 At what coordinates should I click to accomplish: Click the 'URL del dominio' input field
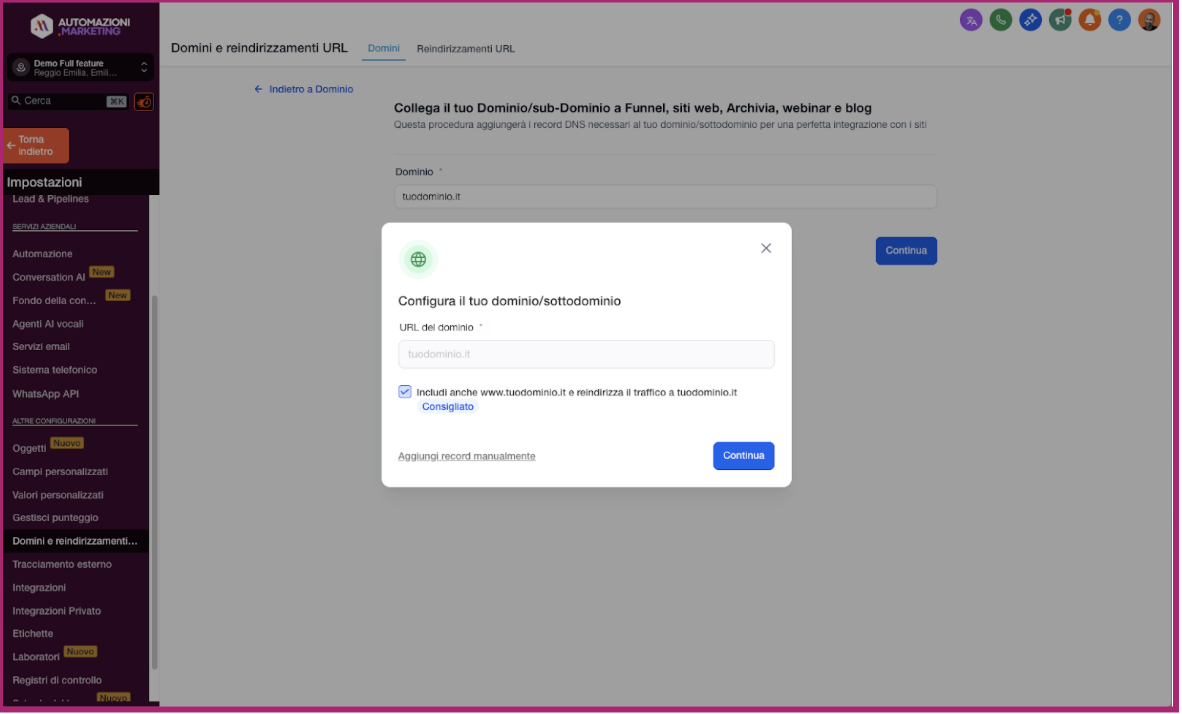pyautogui.click(x=586, y=354)
